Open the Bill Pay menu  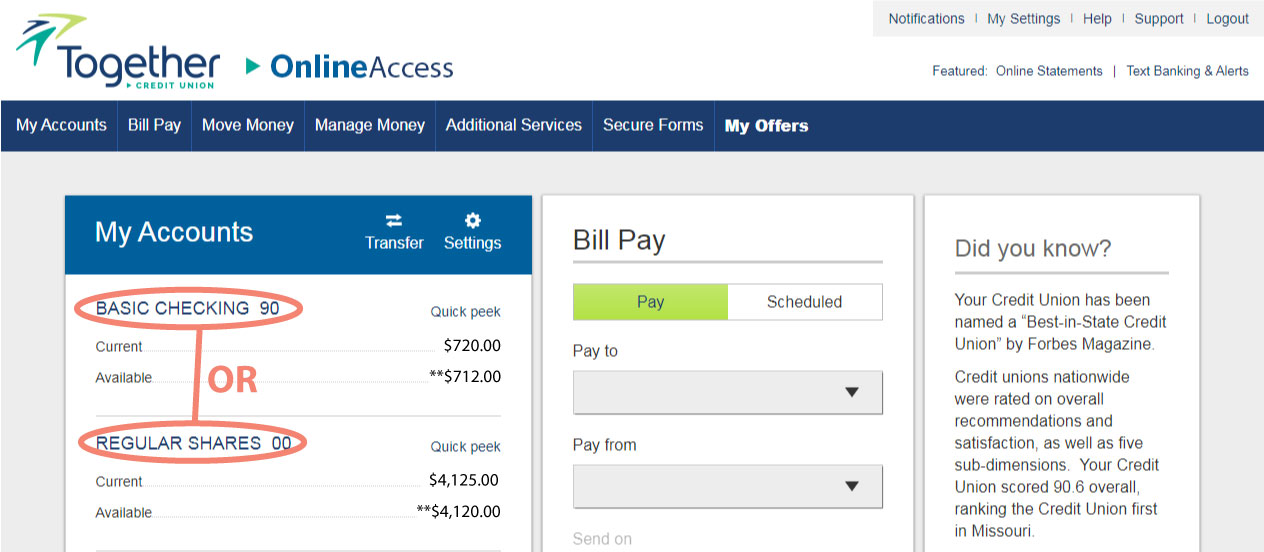tap(154, 126)
